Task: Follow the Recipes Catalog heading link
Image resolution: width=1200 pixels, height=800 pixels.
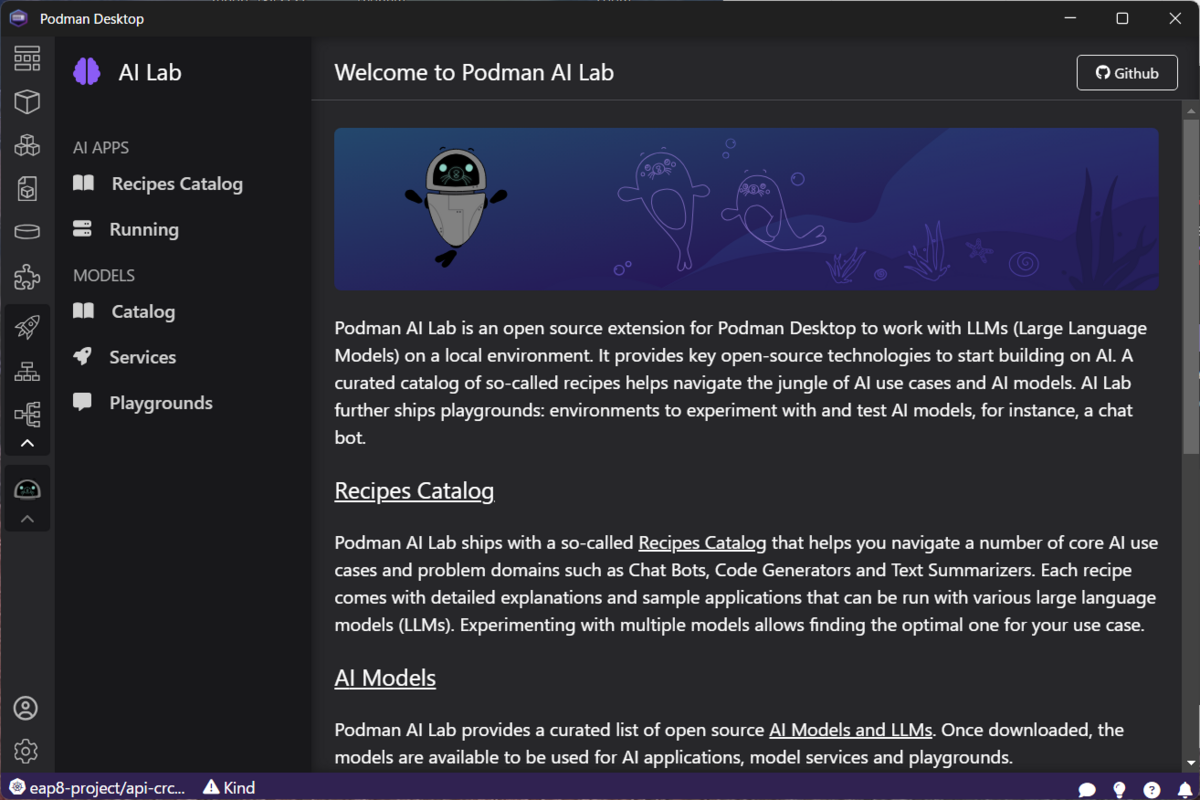Action: pyautogui.click(x=414, y=491)
